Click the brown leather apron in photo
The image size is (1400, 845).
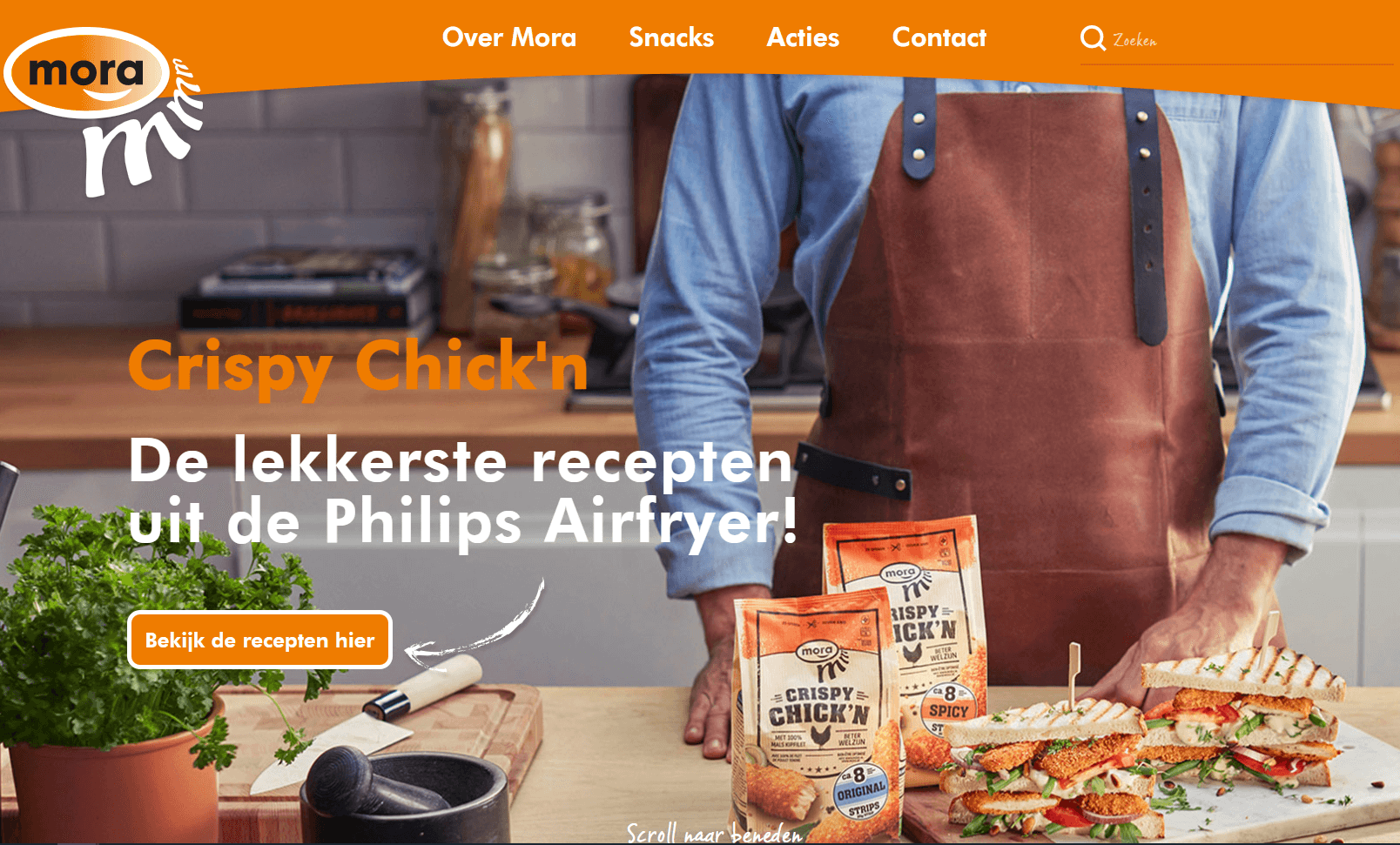[1010, 365]
